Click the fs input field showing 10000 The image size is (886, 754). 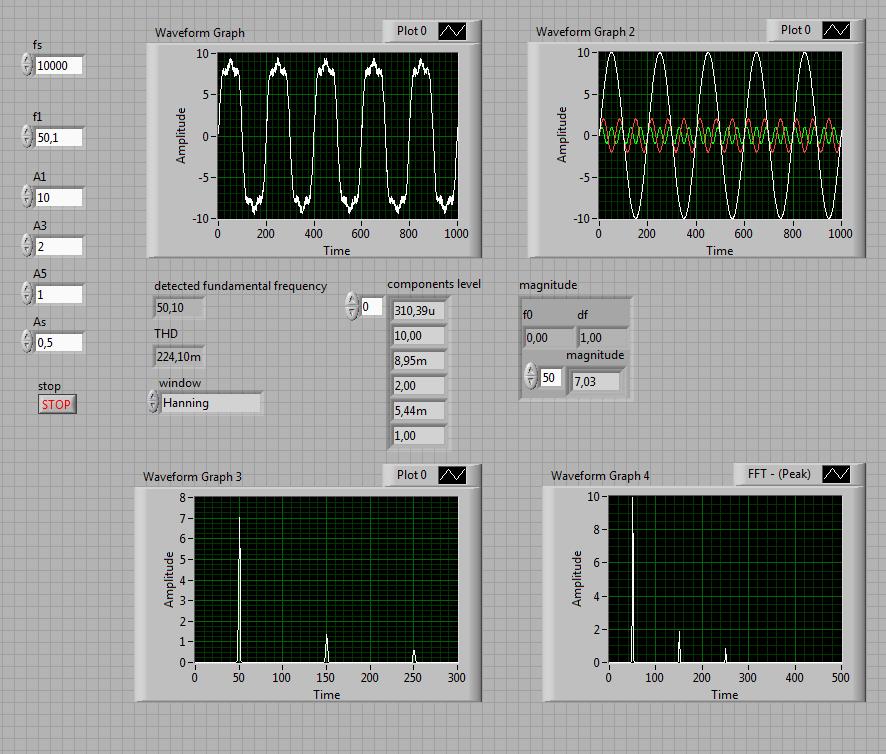tap(59, 66)
